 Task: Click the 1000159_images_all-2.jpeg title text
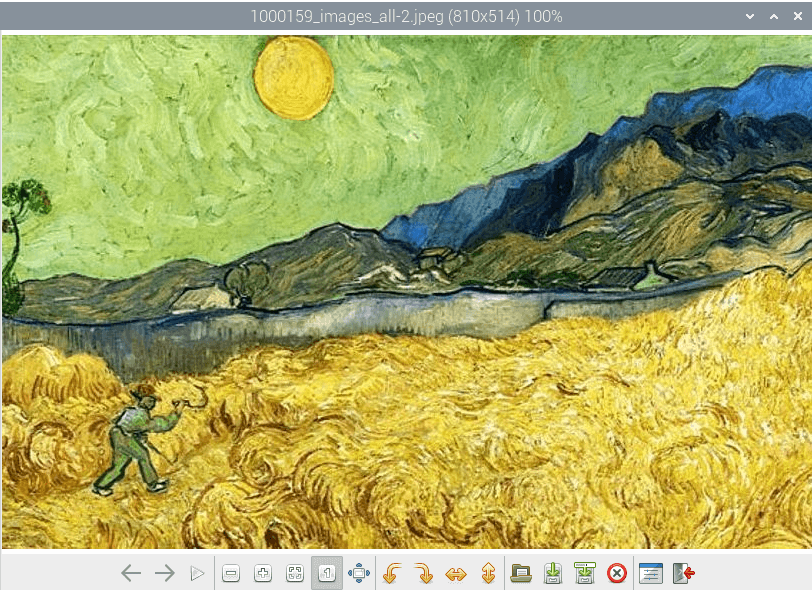point(347,17)
